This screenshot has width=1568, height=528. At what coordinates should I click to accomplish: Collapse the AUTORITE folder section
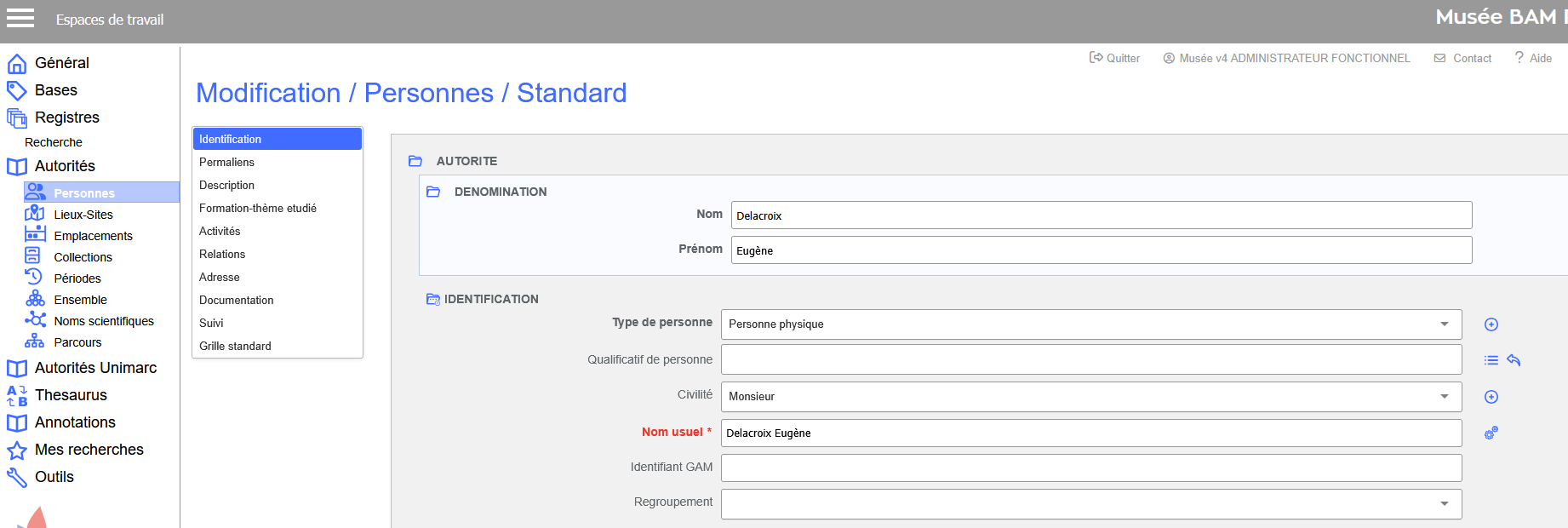click(x=415, y=161)
